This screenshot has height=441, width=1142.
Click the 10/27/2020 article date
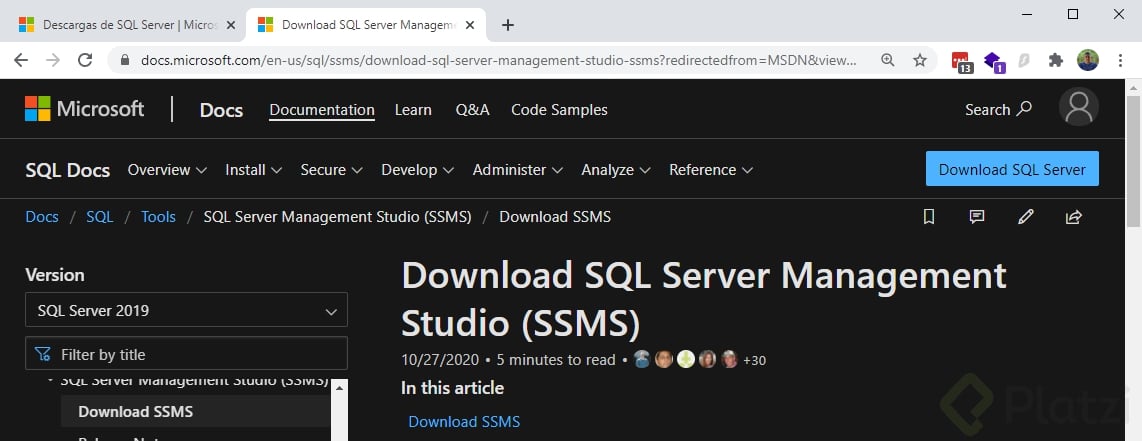click(x=440, y=359)
